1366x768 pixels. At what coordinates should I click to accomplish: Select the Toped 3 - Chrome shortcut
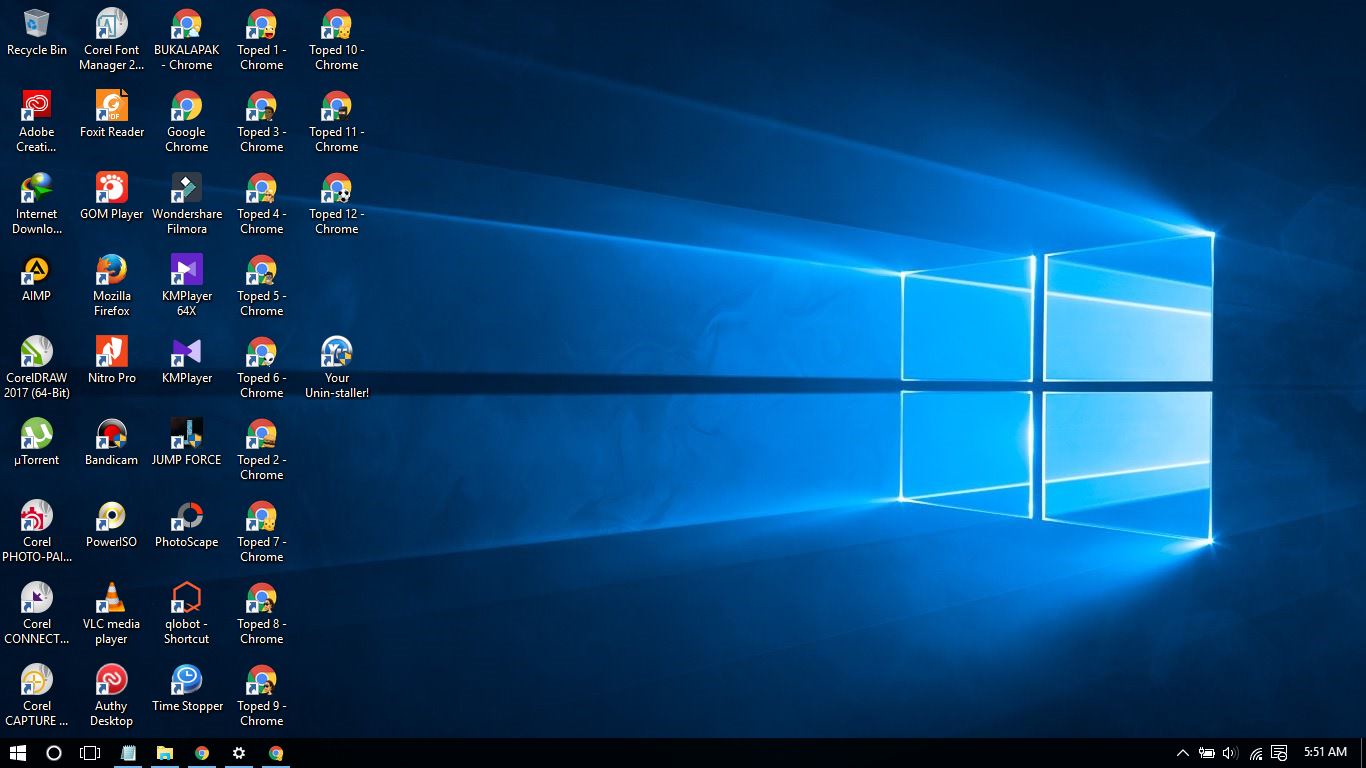(261, 122)
